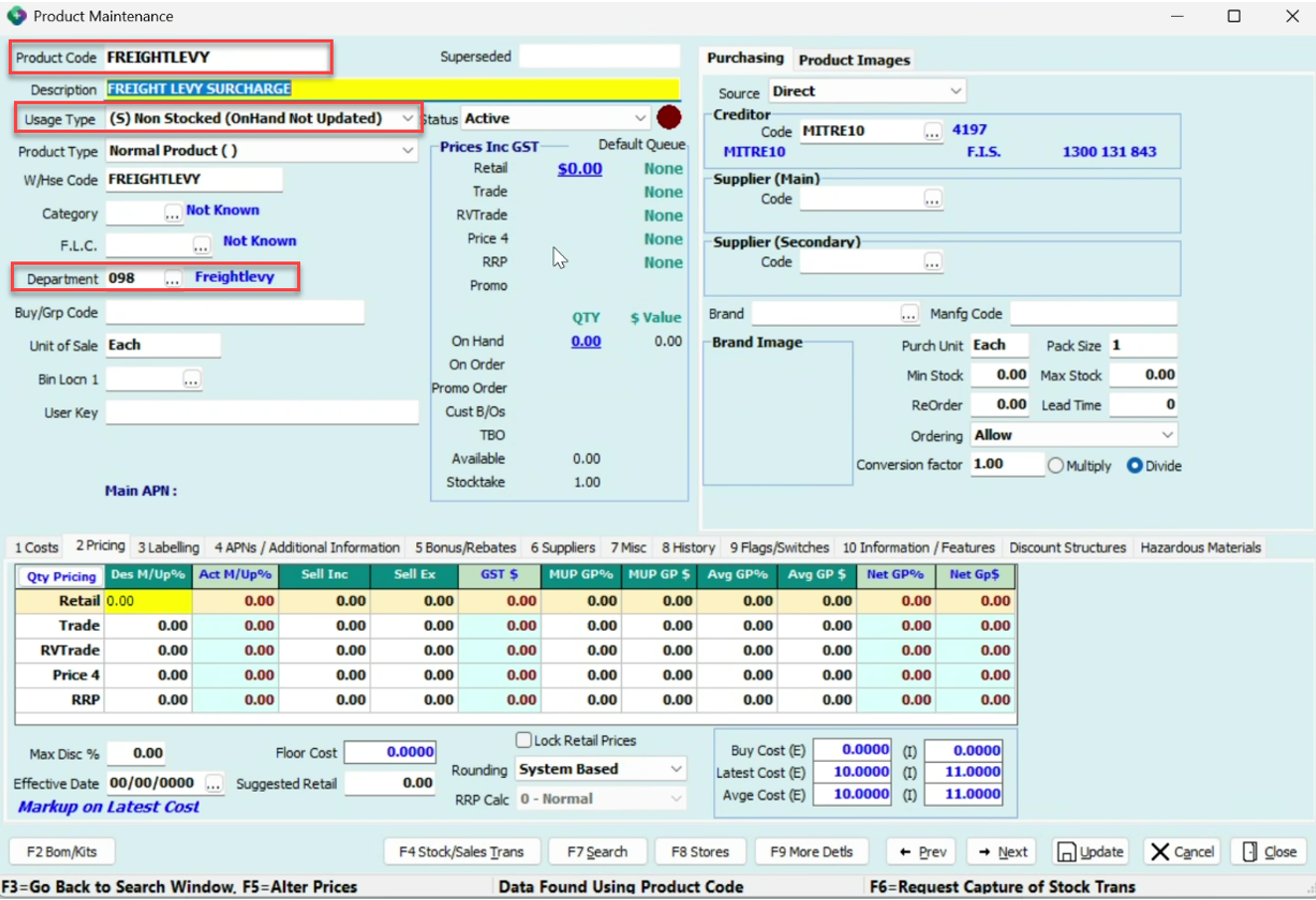Image resolution: width=1316 pixels, height=900 pixels.
Task: Click the red status indicator circle
Action: 669,117
